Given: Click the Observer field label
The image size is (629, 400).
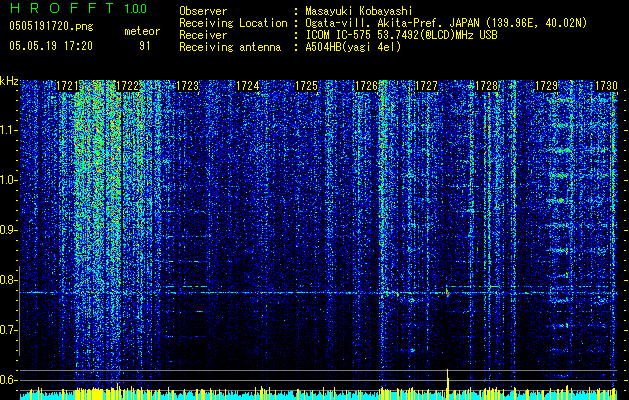Looking at the screenshot, I should pos(203,11).
